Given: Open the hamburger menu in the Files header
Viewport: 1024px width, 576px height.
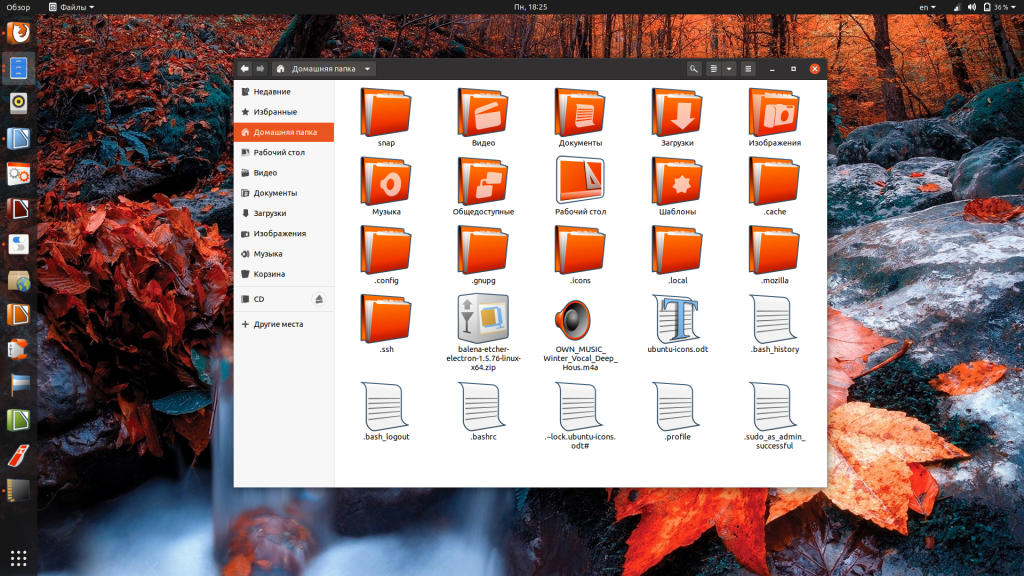Looking at the screenshot, I should point(748,69).
